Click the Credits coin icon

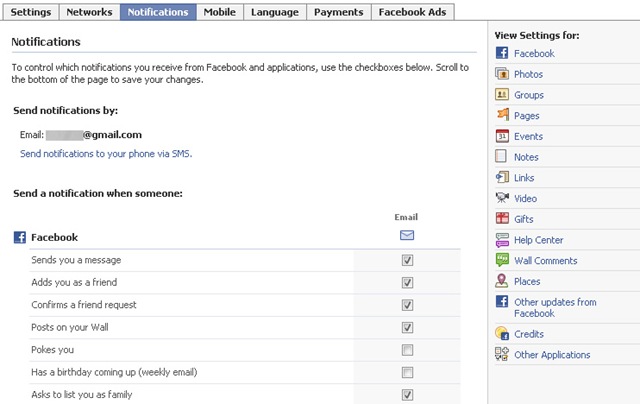(502, 334)
